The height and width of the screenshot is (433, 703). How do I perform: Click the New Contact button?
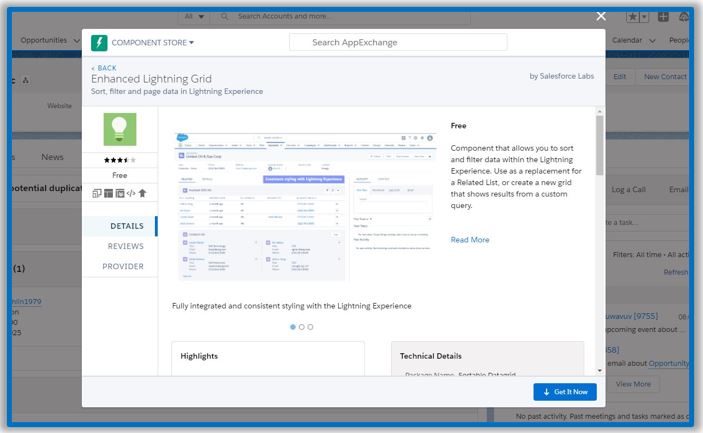[x=664, y=77]
